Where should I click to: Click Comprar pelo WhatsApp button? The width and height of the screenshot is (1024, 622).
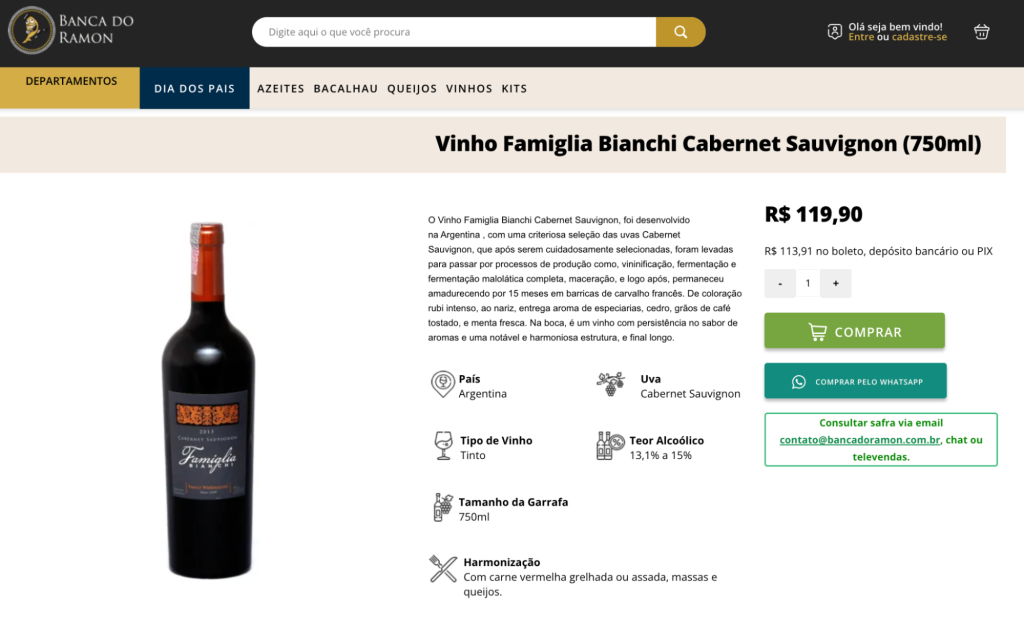[855, 381]
